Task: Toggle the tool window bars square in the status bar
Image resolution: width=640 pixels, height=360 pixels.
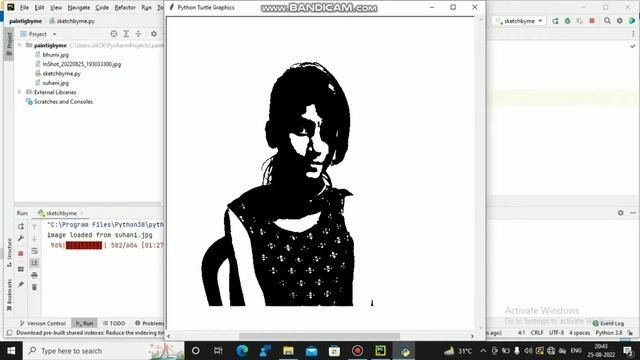Action: (x=9, y=333)
